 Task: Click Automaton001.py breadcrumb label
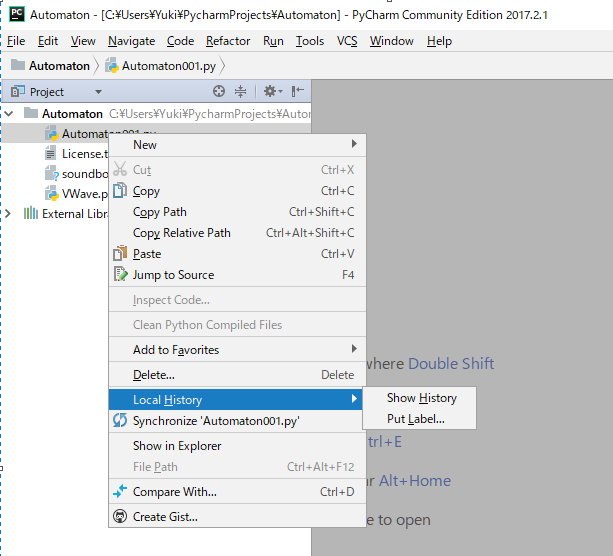(x=168, y=66)
